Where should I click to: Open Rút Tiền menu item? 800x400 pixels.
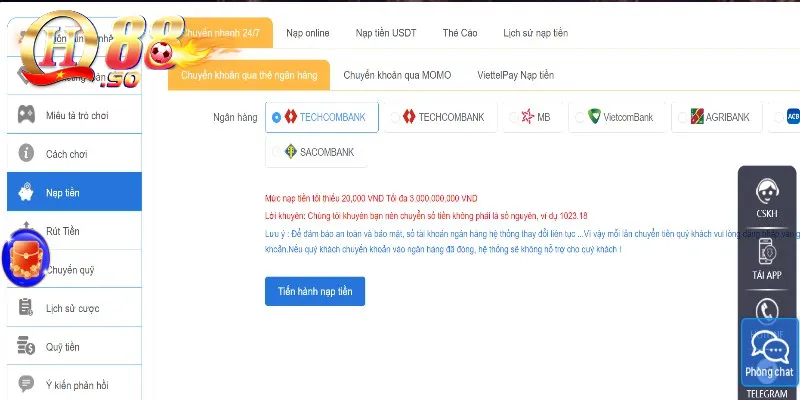pos(74,231)
